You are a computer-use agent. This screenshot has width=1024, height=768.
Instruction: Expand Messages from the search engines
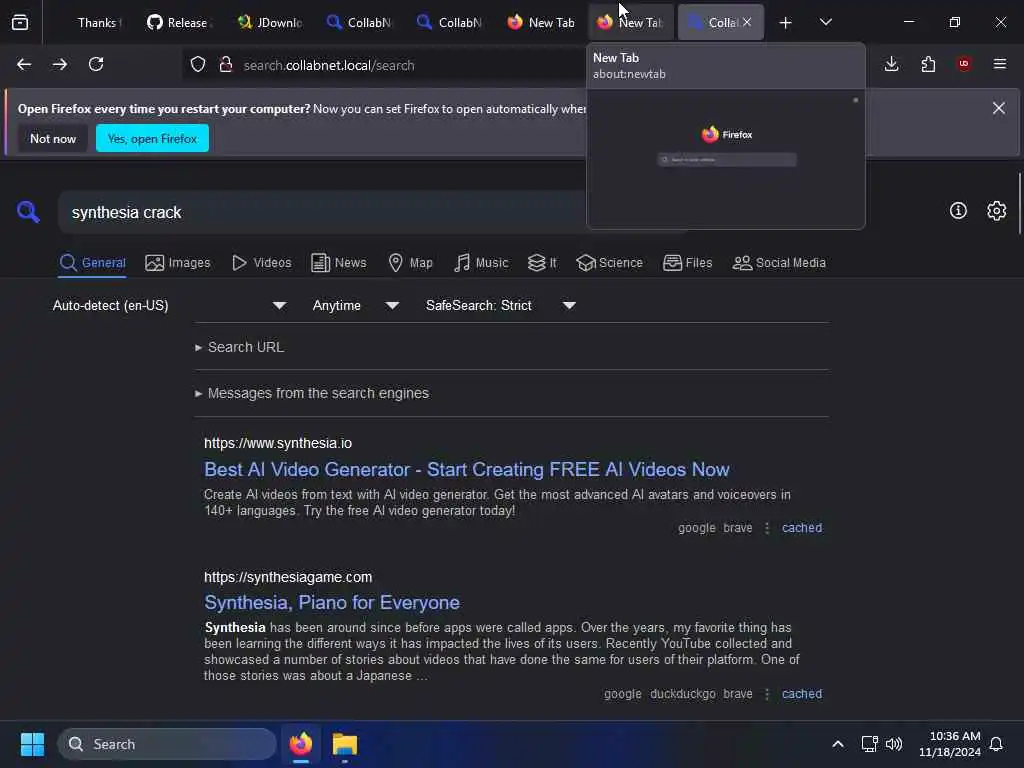[312, 393]
